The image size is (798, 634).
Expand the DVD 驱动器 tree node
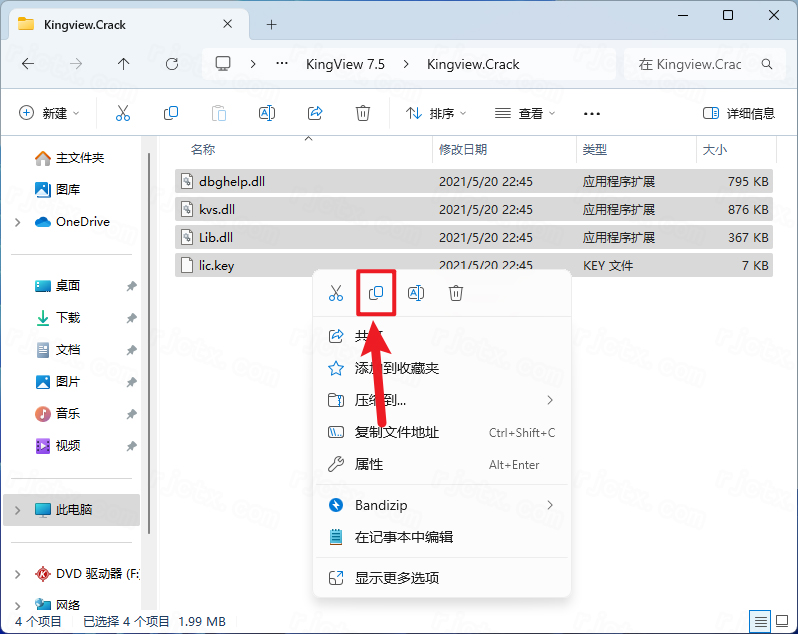coord(17,574)
